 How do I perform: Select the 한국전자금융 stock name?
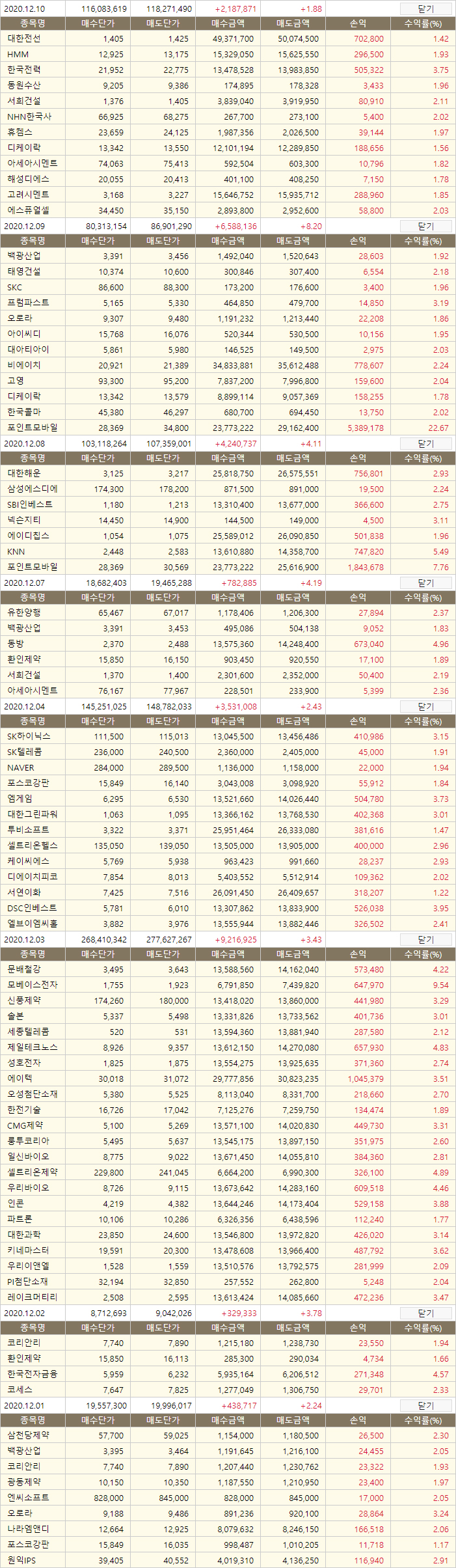click(x=32, y=1374)
